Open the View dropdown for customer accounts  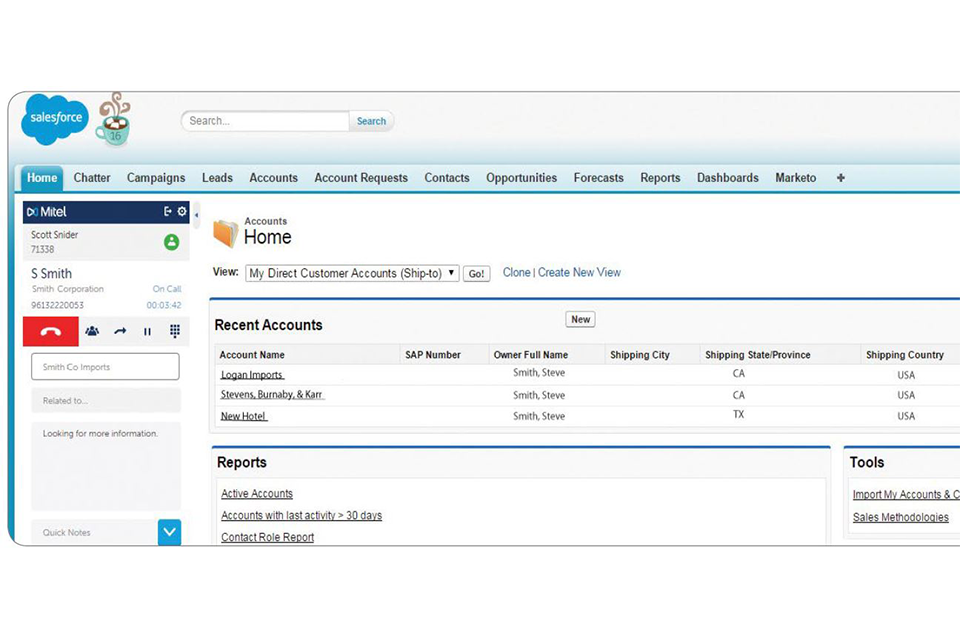point(352,273)
